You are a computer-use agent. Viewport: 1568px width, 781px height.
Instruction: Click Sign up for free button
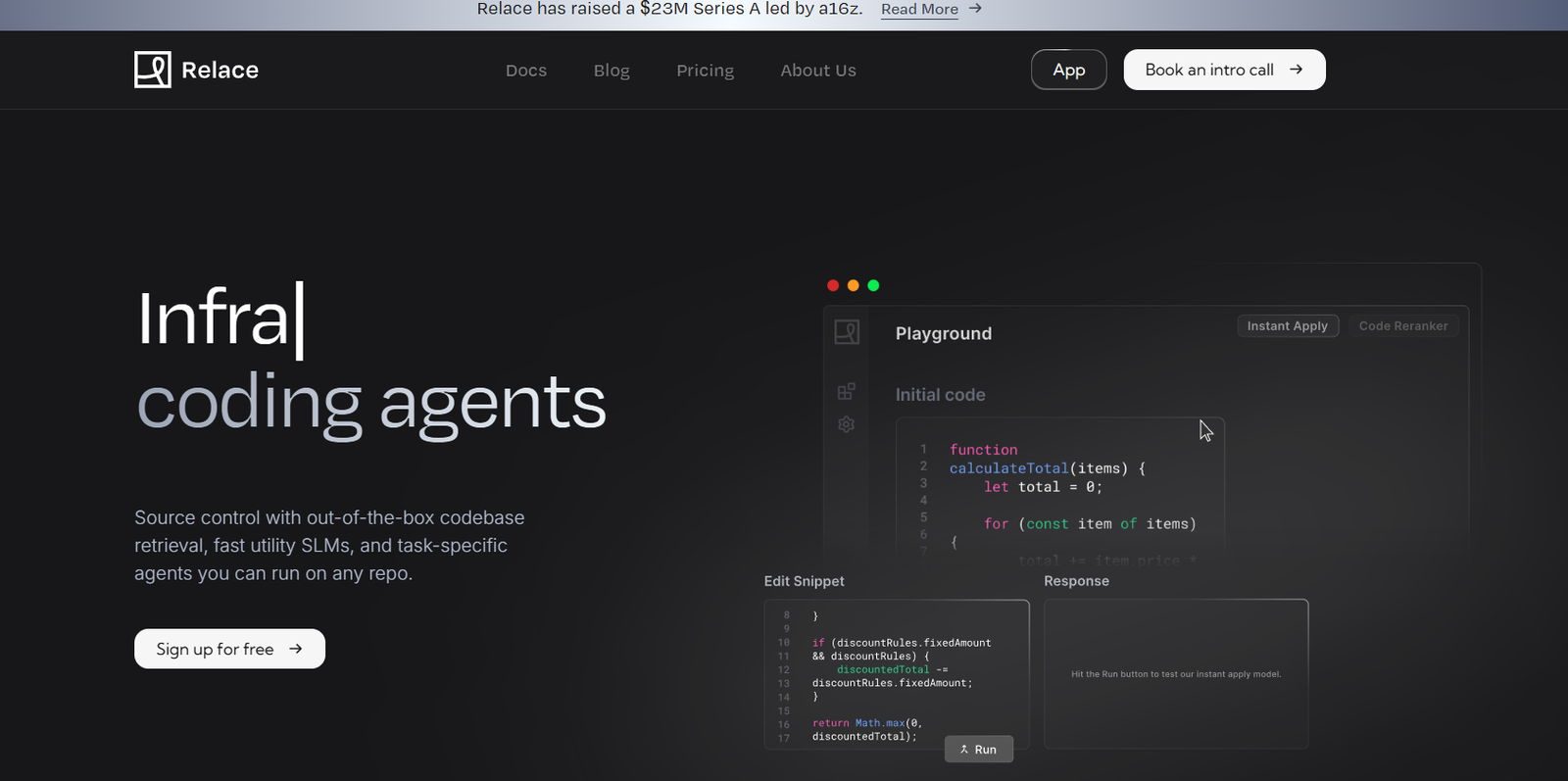(229, 649)
